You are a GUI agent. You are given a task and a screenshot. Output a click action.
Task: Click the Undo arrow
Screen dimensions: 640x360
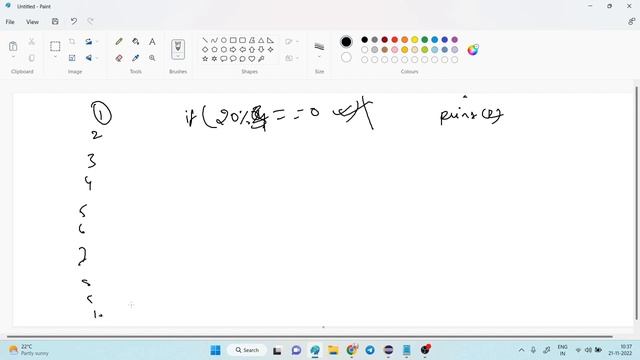[73, 22]
